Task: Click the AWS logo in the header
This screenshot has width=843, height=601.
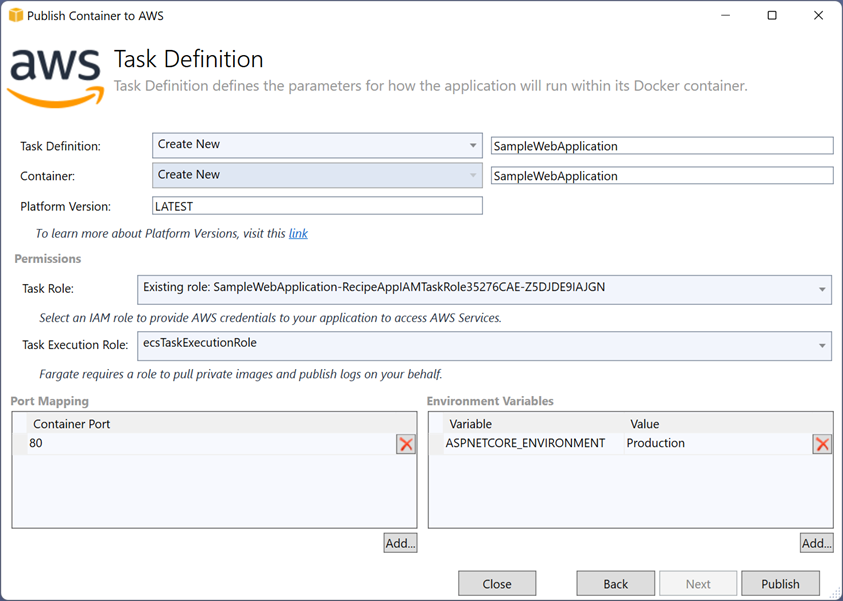Action: point(56,78)
